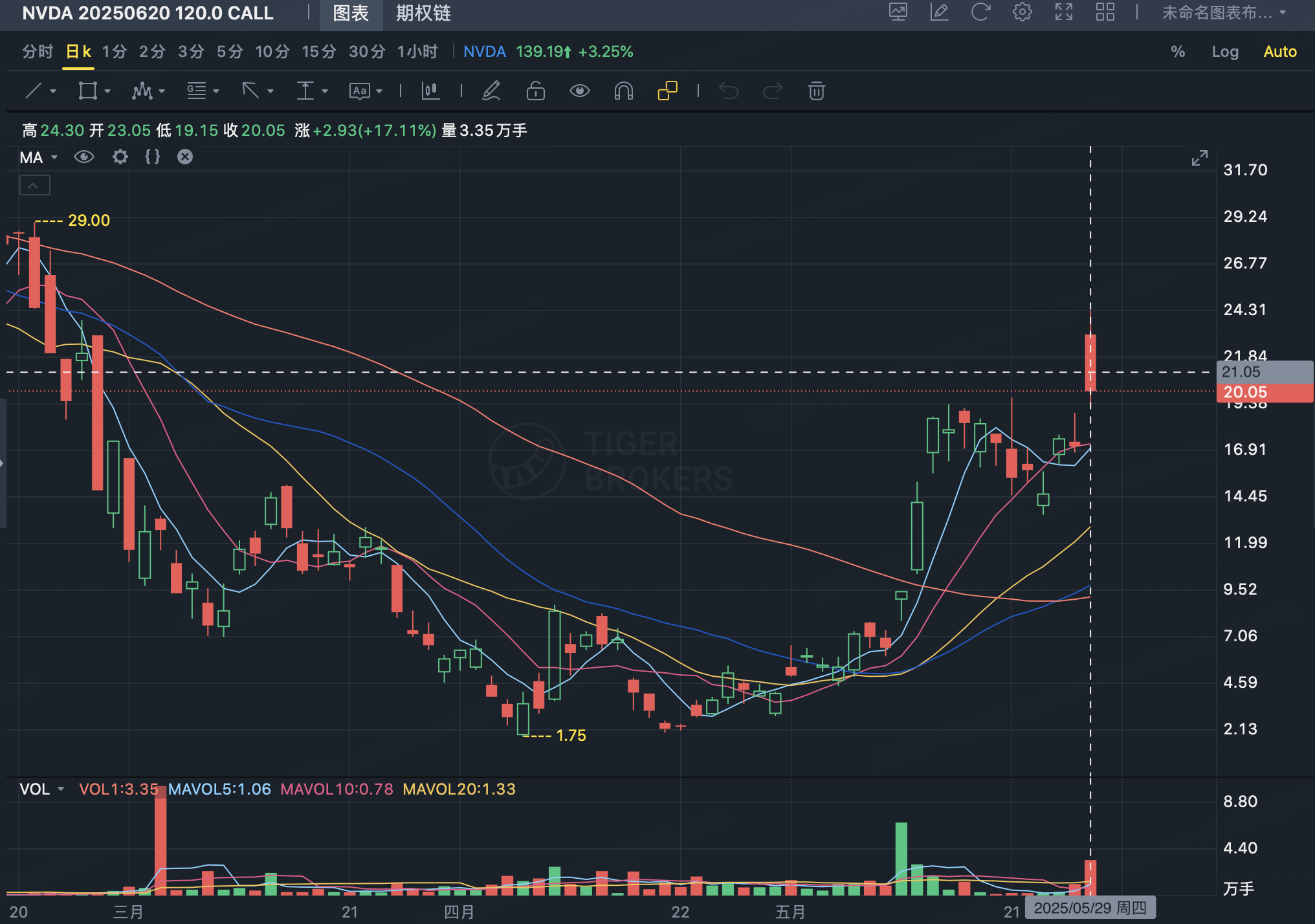This screenshot has height=924, width=1315.
Task: Select the 30分 timeframe
Action: (x=367, y=52)
